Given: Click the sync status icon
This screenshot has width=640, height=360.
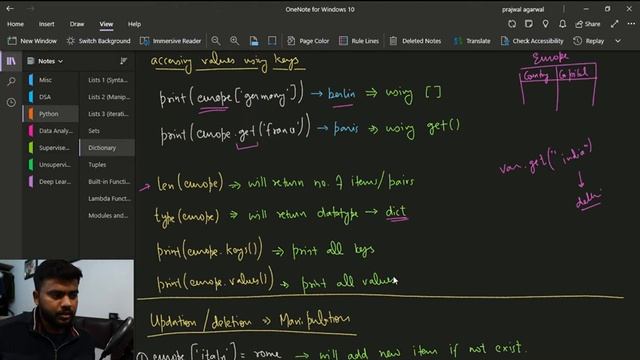Looking at the screenshot, I should 512,24.
